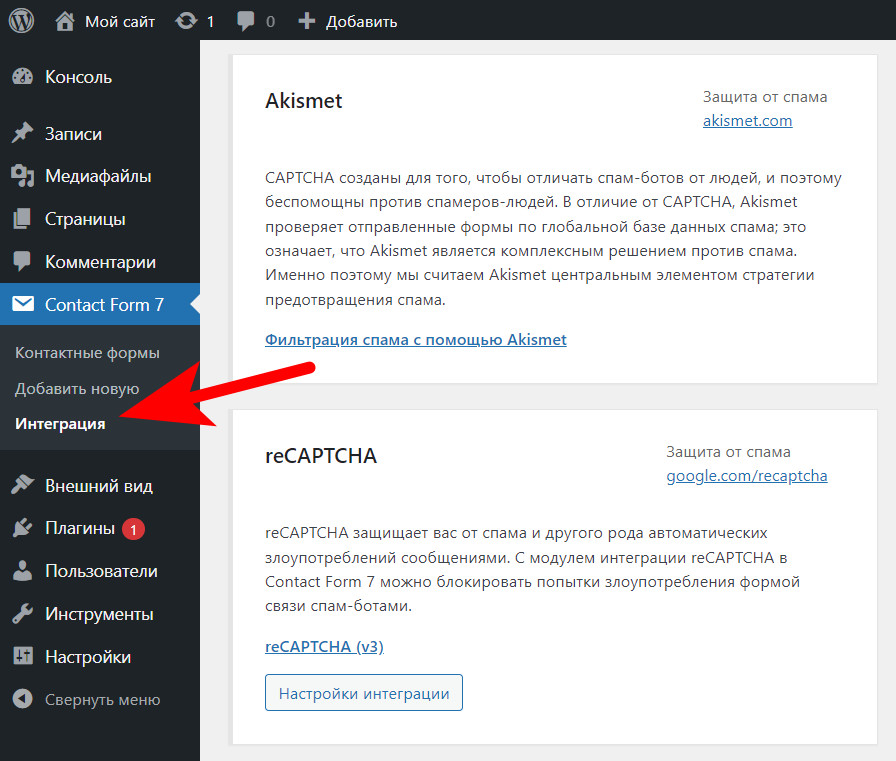Open the updates circular arrows icon

(x=186, y=21)
